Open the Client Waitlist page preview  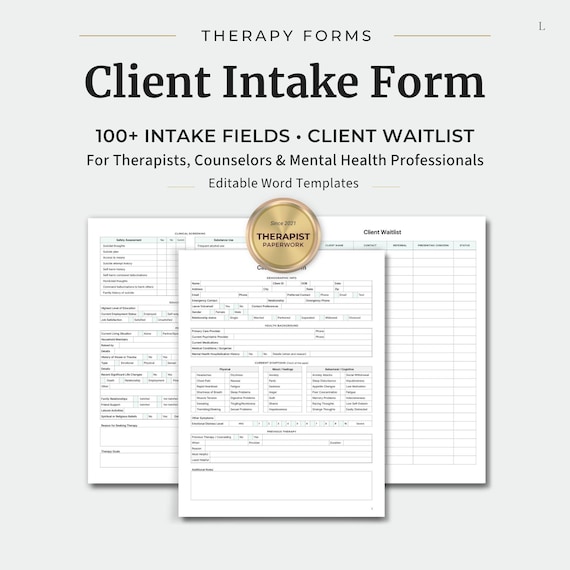pyautogui.click(x=435, y=350)
